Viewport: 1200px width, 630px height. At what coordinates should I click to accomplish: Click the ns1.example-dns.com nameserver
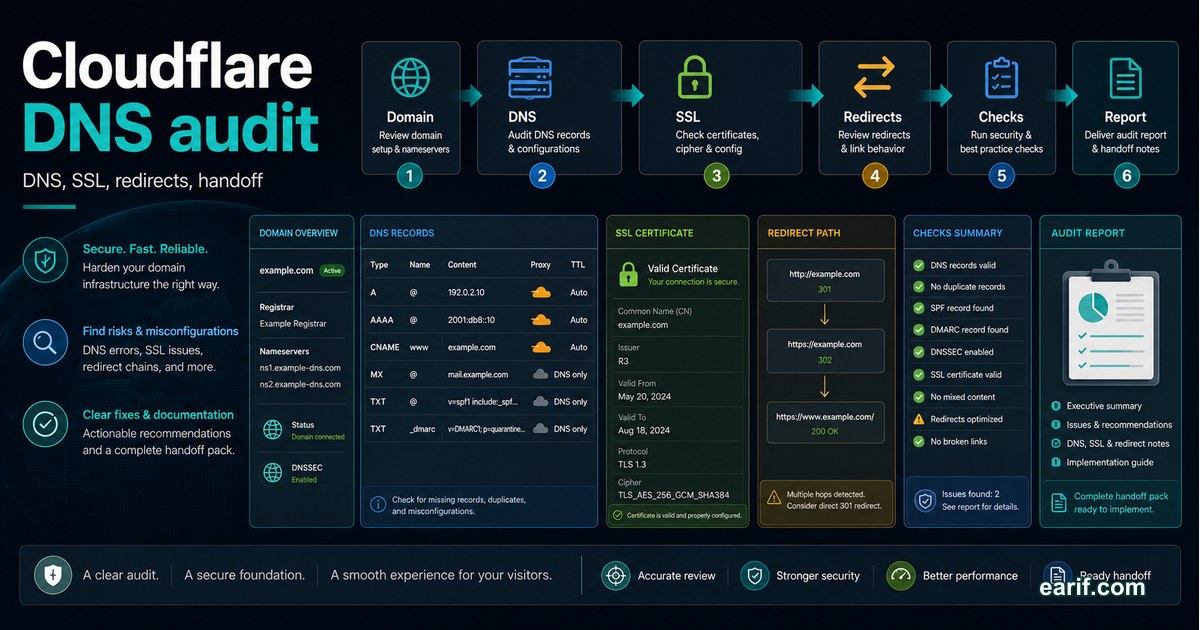[x=300, y=369]
